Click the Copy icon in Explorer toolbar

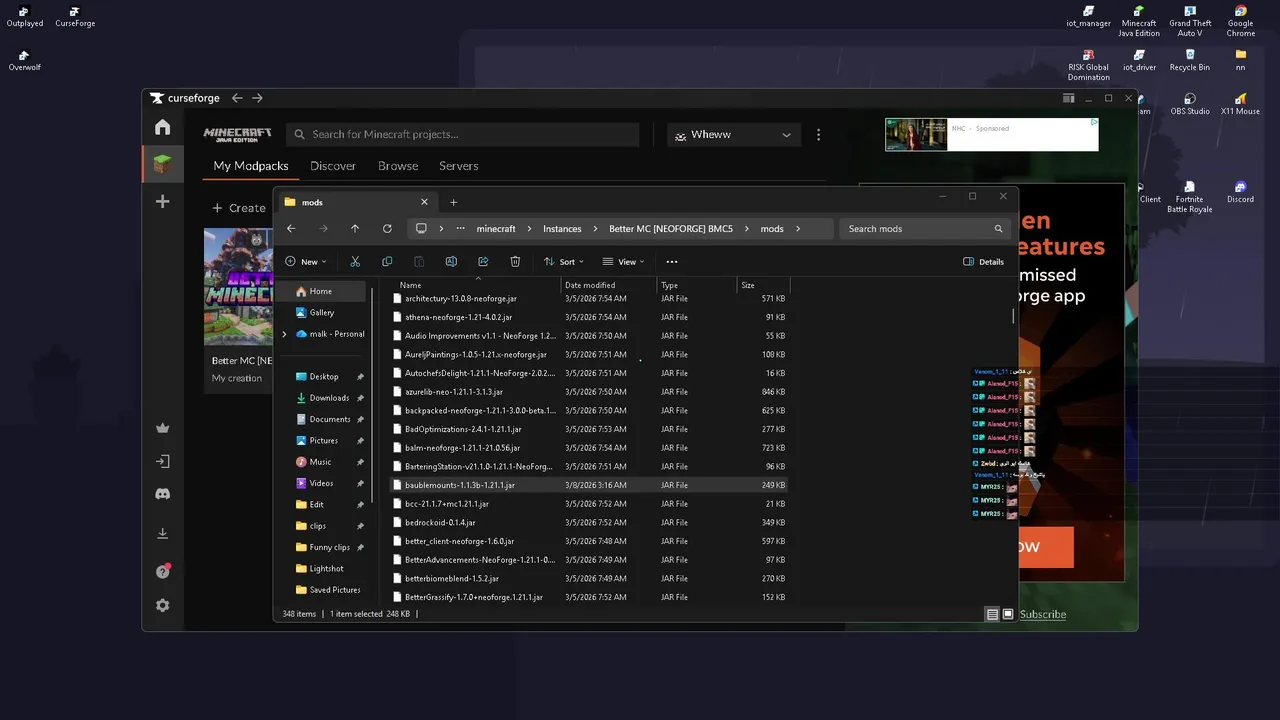coord(387,262)
